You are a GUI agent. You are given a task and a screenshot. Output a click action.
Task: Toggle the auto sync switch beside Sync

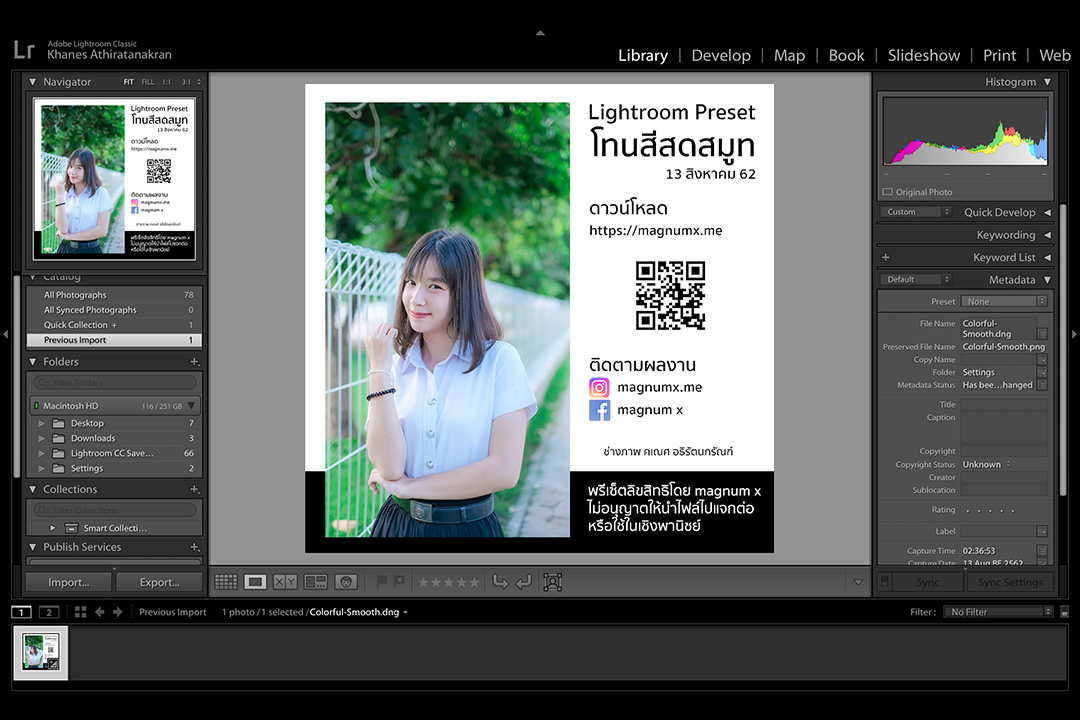[885, 582]
